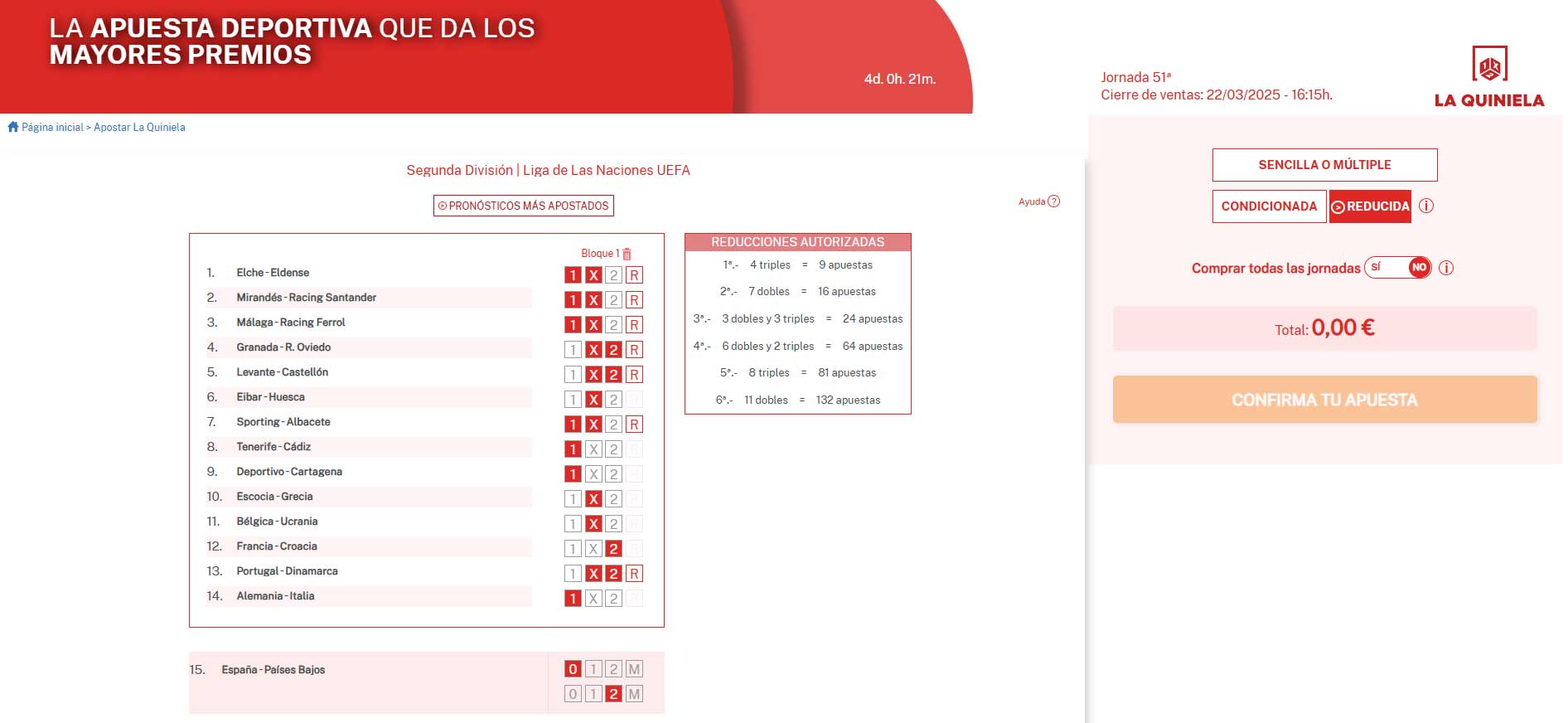The height and width of the screenshot is (723, 1568).
Task: Toggle X for Tenerife-Cádiz
Action: (593, 449)
